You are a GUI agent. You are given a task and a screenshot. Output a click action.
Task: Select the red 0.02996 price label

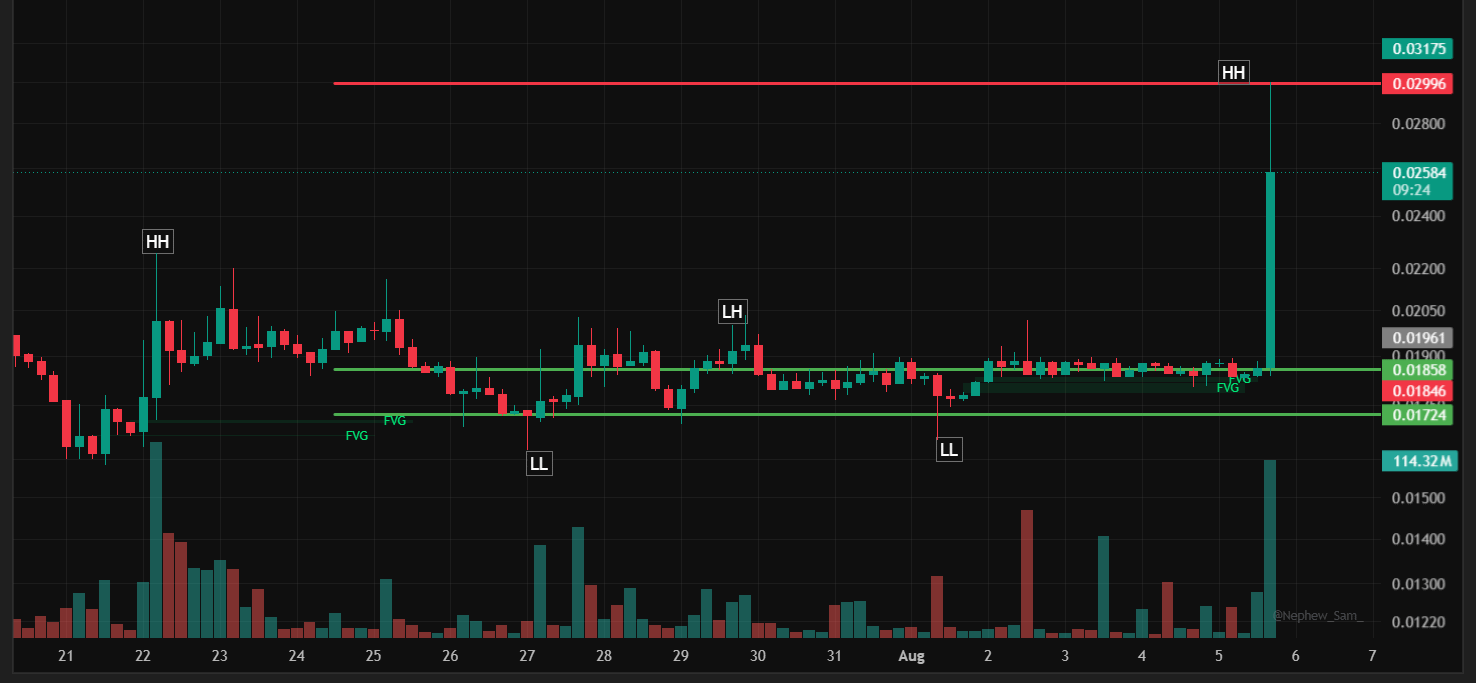tap(1417, 84)
